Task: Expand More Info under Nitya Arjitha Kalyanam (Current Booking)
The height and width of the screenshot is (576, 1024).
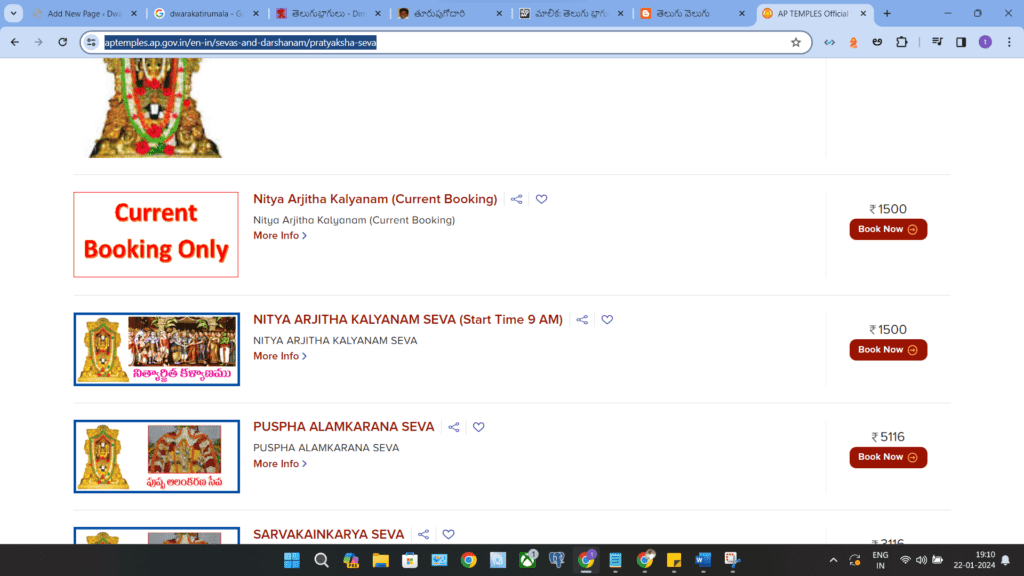Action: click(x=280, y=236)
